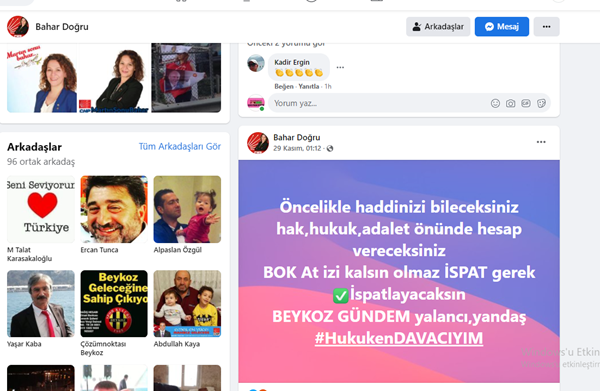Viewport: 600px width, 391px height.
Task: Like Kadir Ergin's comment with Beğen
Action: 284,86
